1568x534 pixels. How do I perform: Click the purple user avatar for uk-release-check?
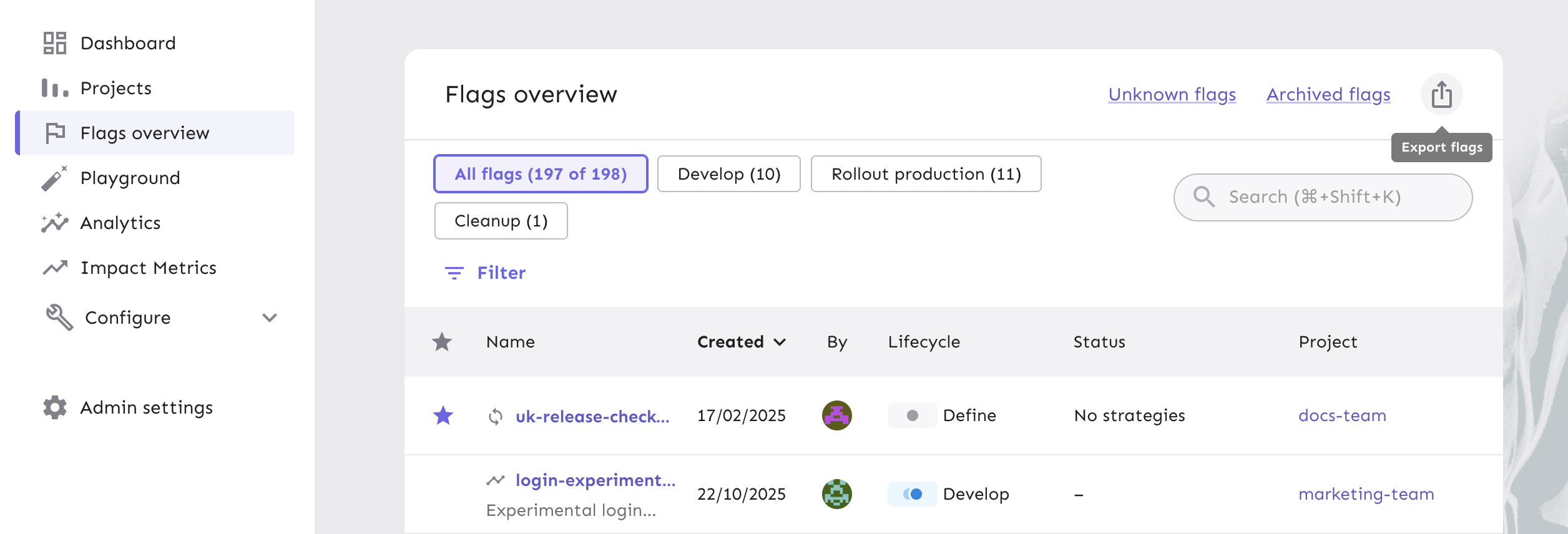836,415
